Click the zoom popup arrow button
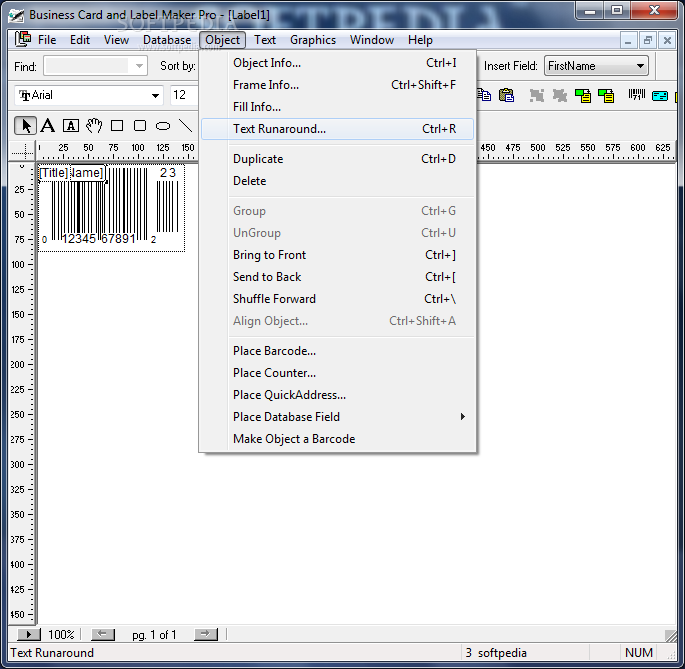The width and height of the screenshot is (685, 669). (x=29, y=634)
